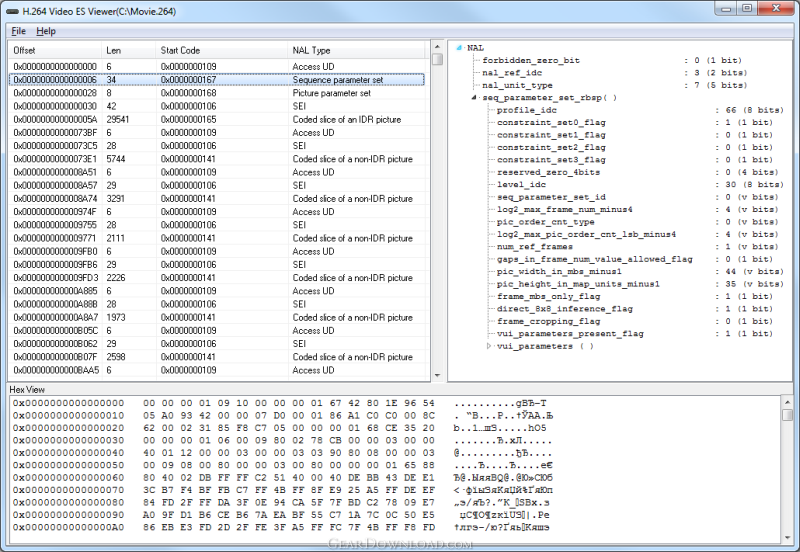
Task: Click the Hex View scrollbar up arrow
Action: coord(787,402)
